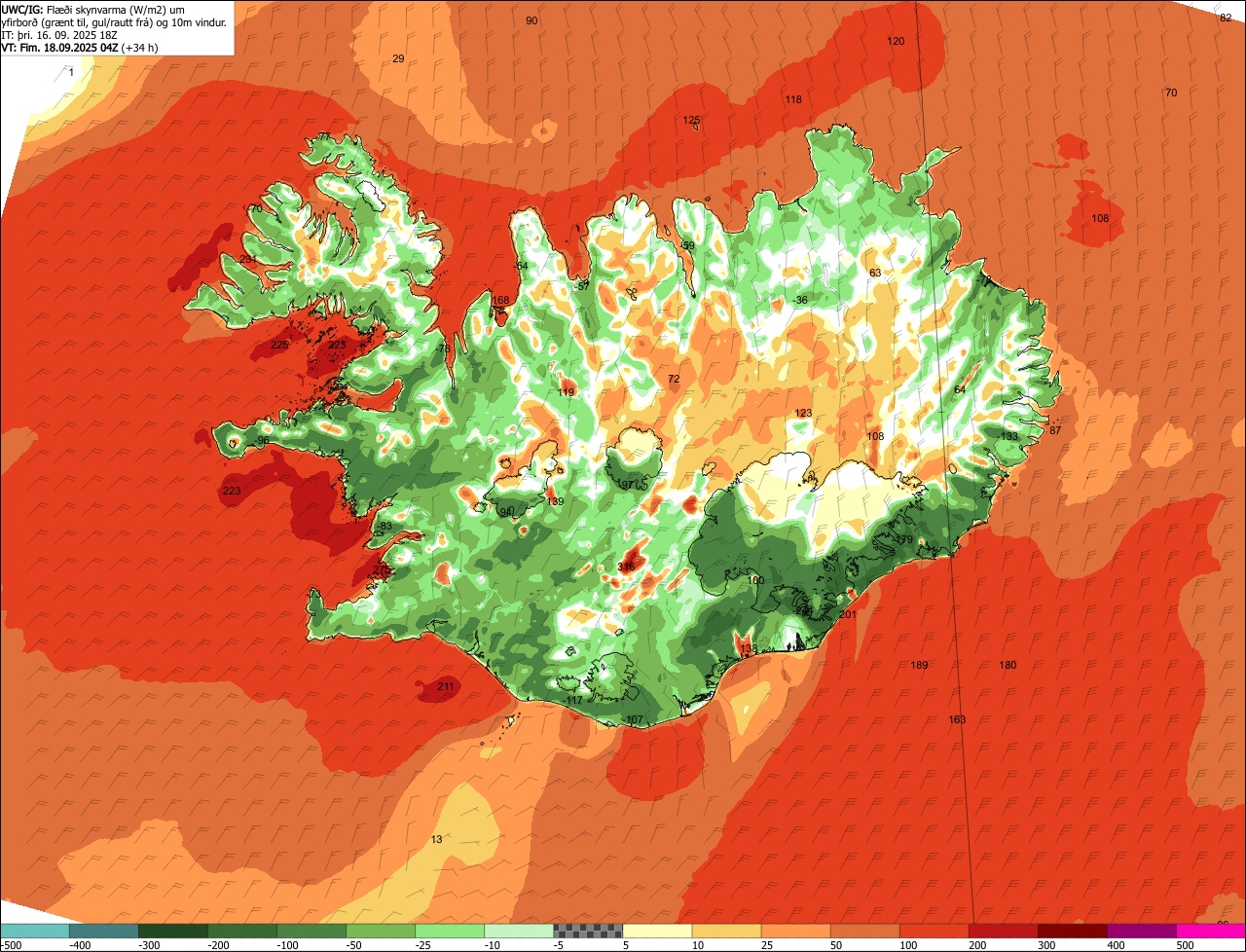Viewport: 1246px width, 952px height.
Task: Click the map value '225' west of Iceland
Action: (279, 345)
